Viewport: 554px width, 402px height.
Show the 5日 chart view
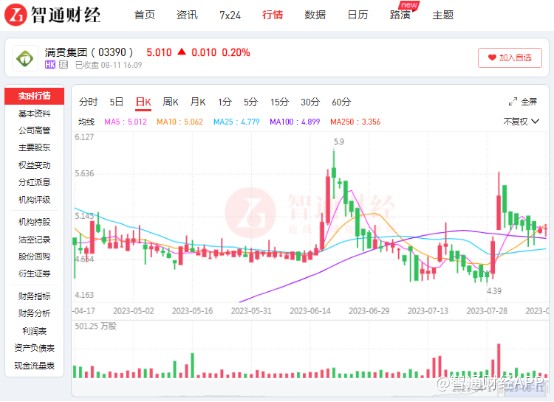(x=116, y=102)
